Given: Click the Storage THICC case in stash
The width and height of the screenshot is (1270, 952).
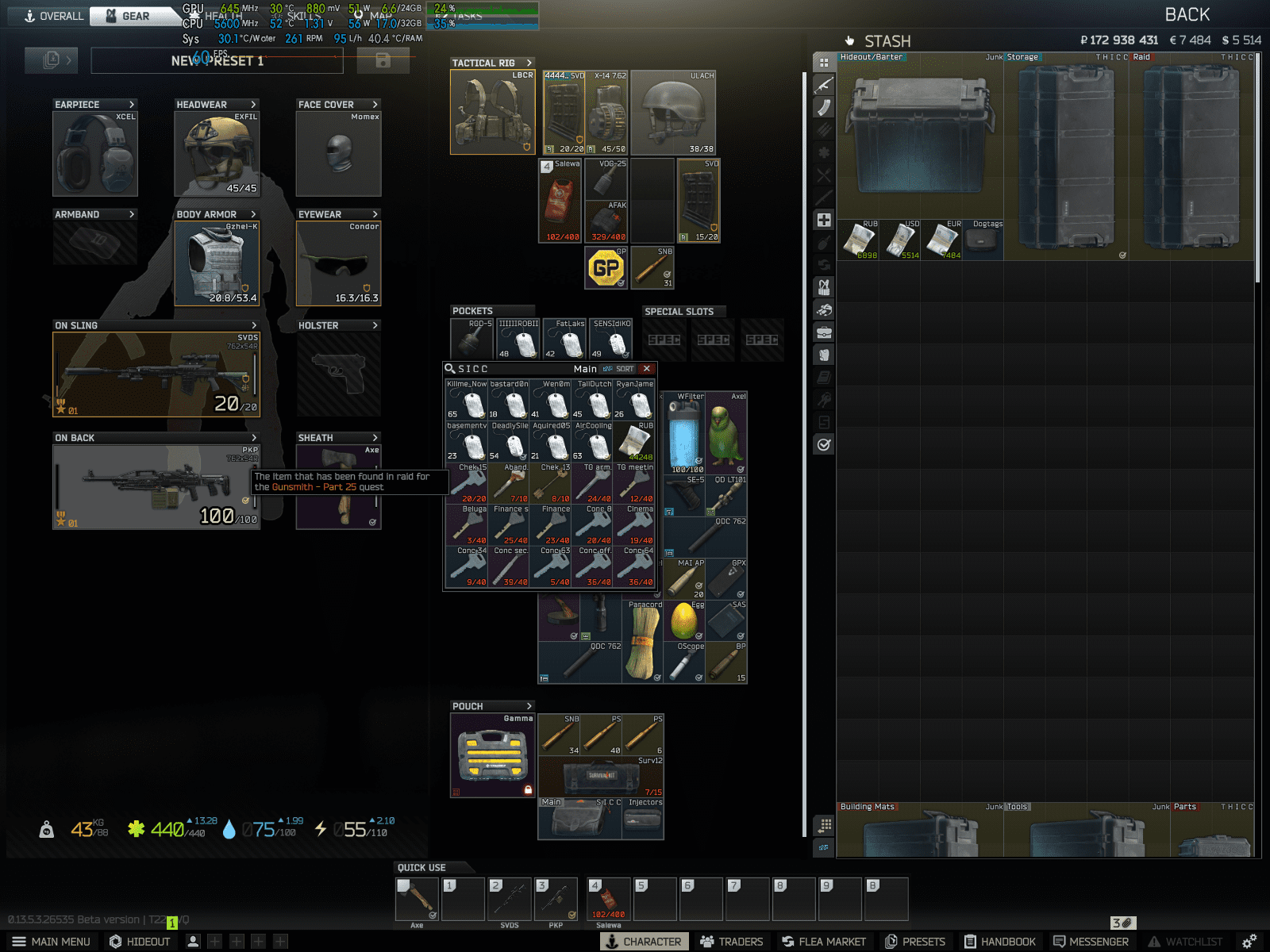Looking at the screenshot, I should point(1065,156).
